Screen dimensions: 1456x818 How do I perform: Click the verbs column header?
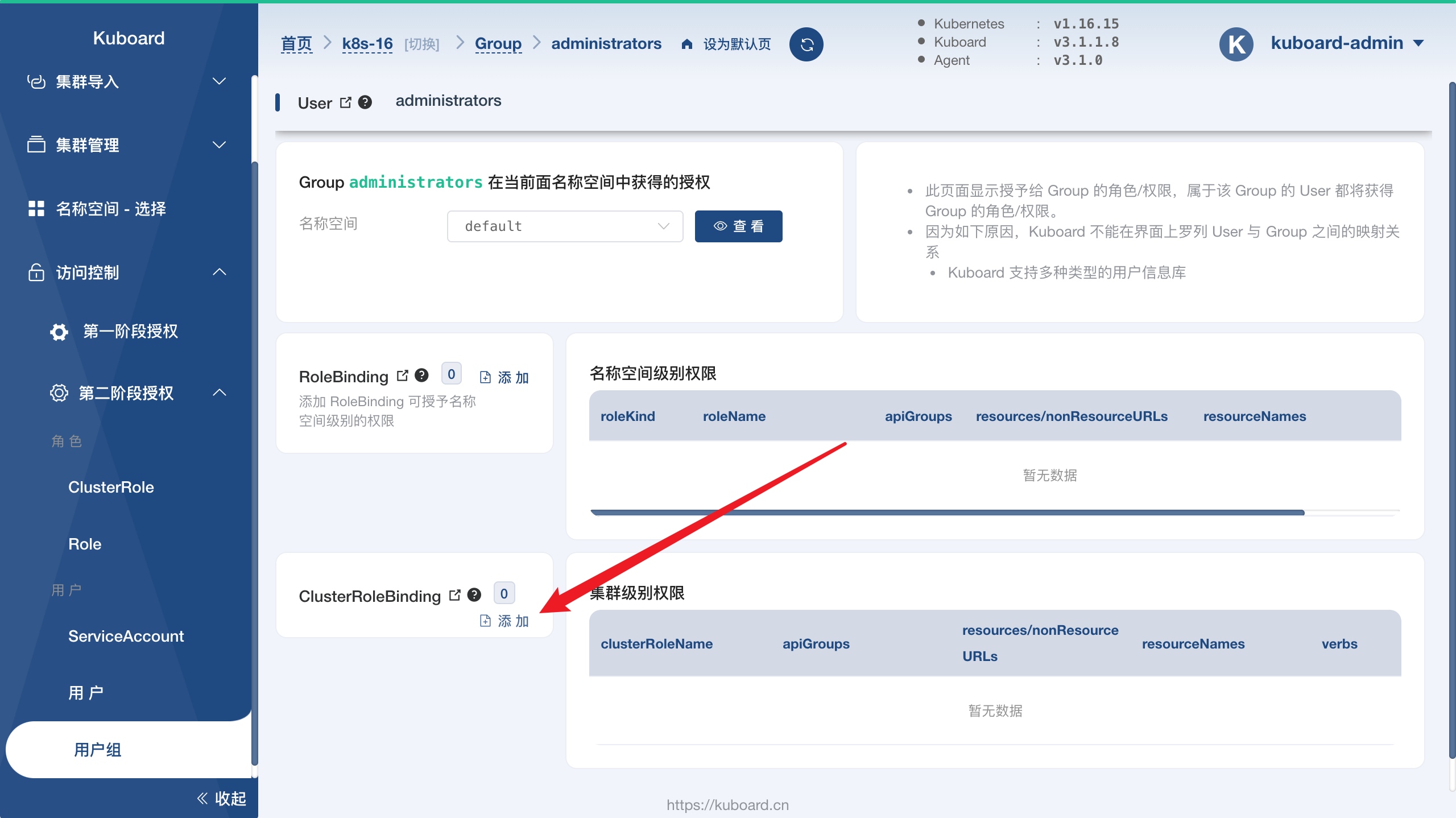coord(1339,643)
